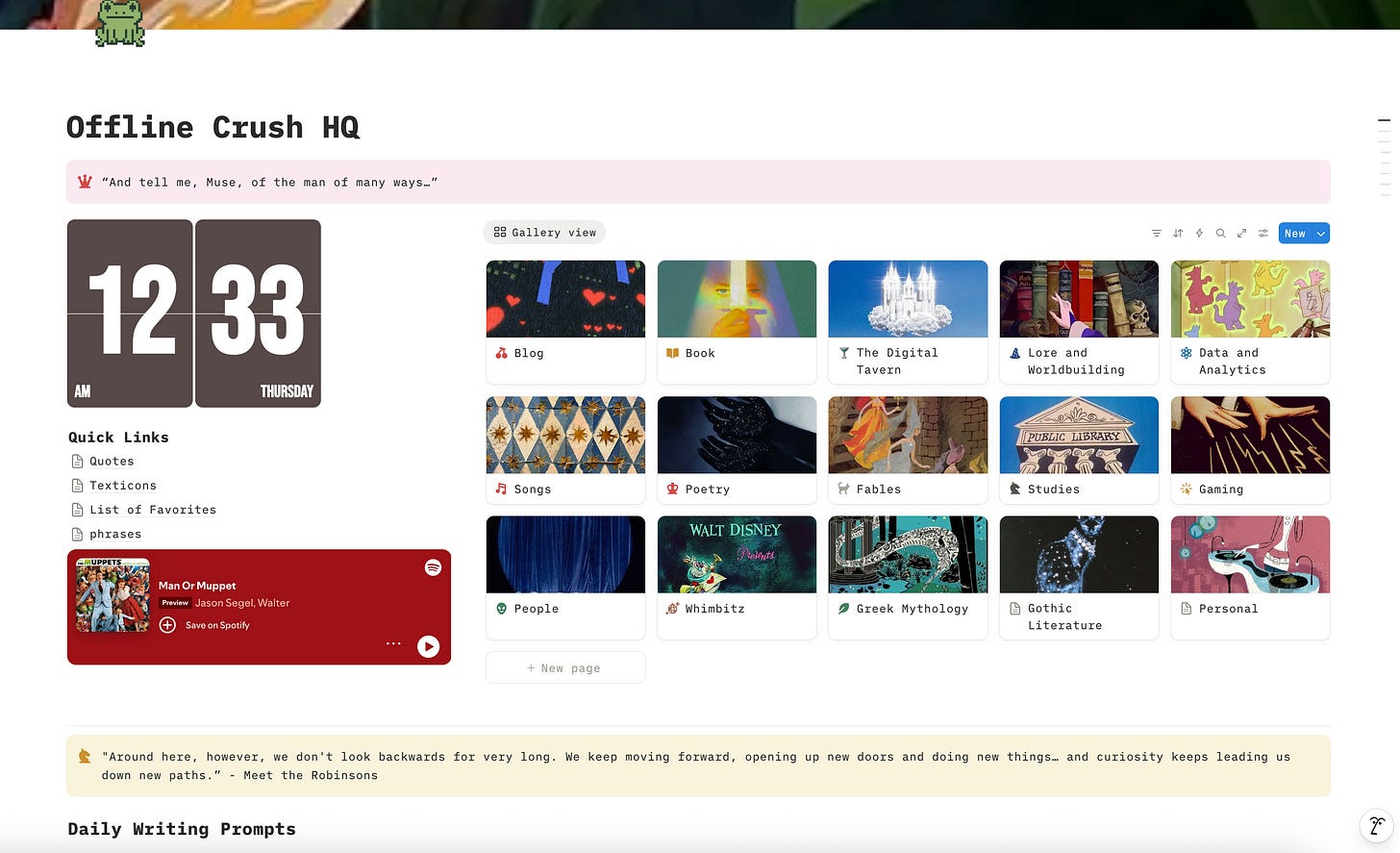
Task: Click the Man Or Muppet song title
Action: point(197,586)
